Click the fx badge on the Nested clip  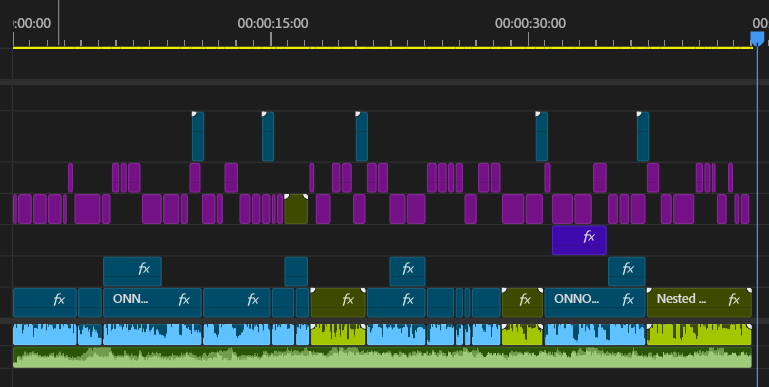734,299
